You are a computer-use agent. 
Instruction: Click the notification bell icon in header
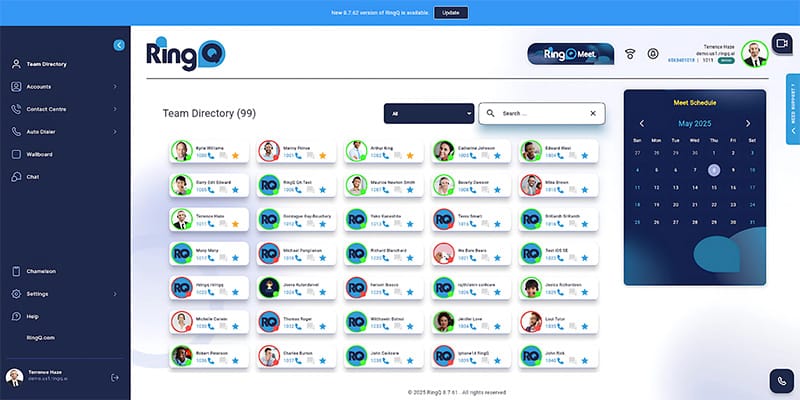click(x=653, y=54)
